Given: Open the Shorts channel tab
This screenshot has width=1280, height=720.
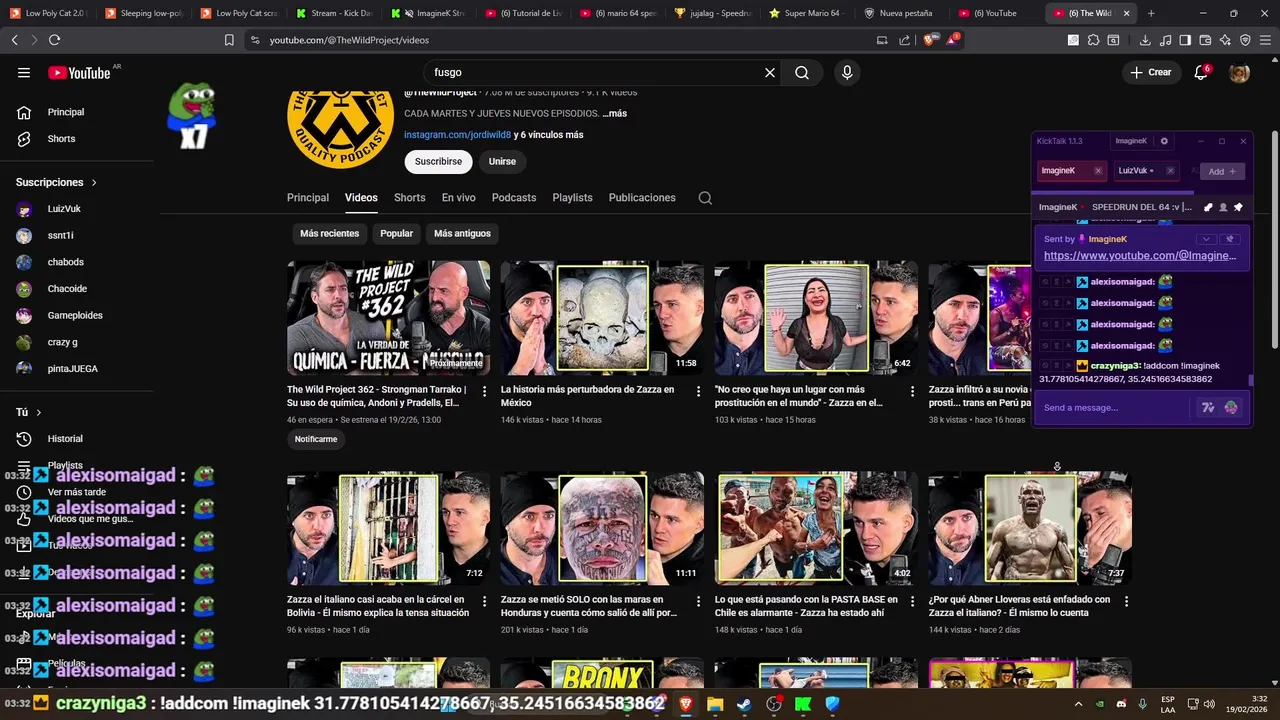Looking at the screenshot, I should (409, 198).
